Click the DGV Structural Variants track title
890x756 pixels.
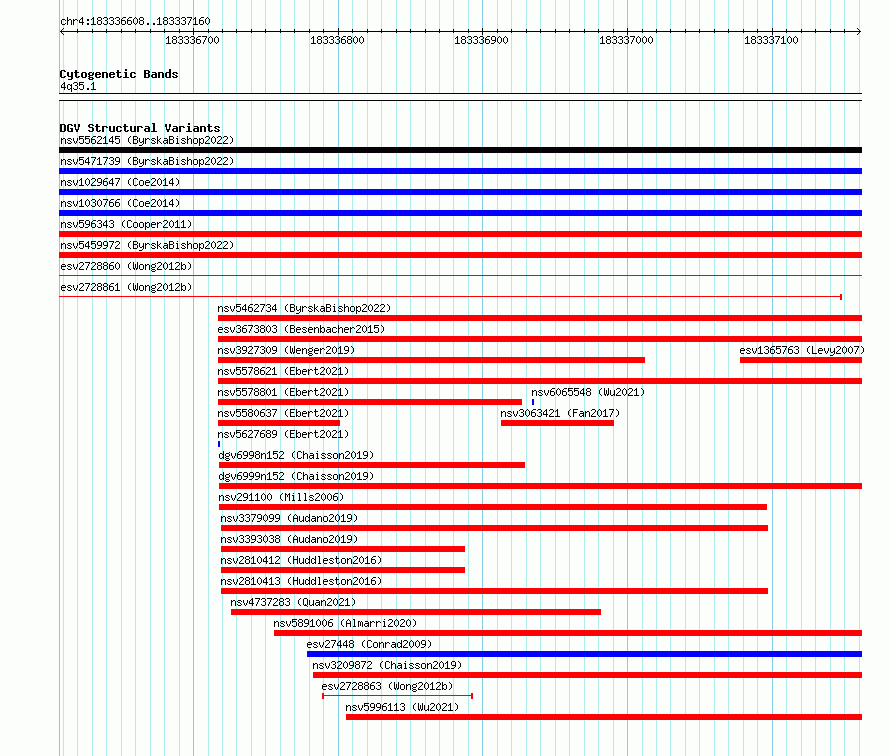[x=140, y=128]
